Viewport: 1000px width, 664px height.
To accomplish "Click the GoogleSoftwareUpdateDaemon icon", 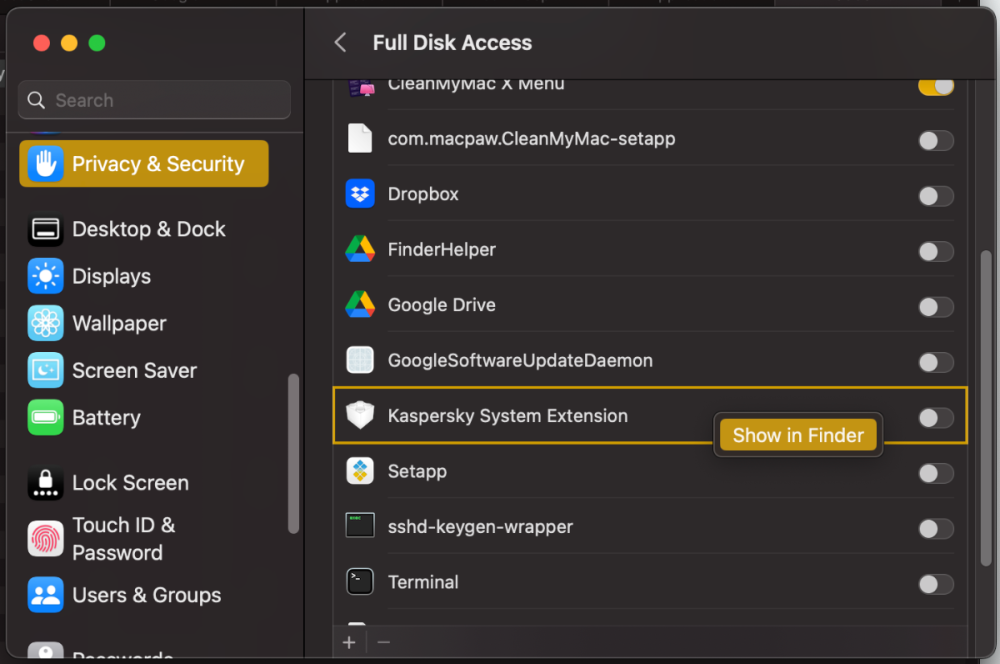I will click(x=360, y=360).
